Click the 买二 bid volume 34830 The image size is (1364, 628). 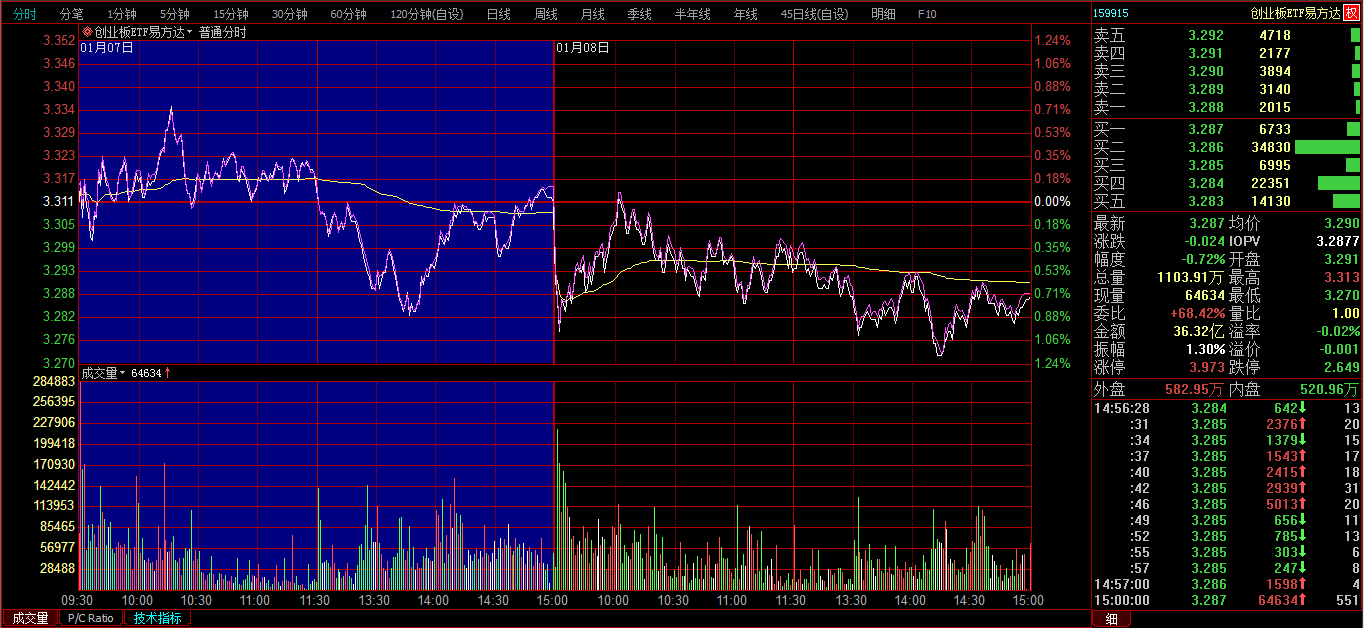pyautogui.click(x=1271, y=147)
